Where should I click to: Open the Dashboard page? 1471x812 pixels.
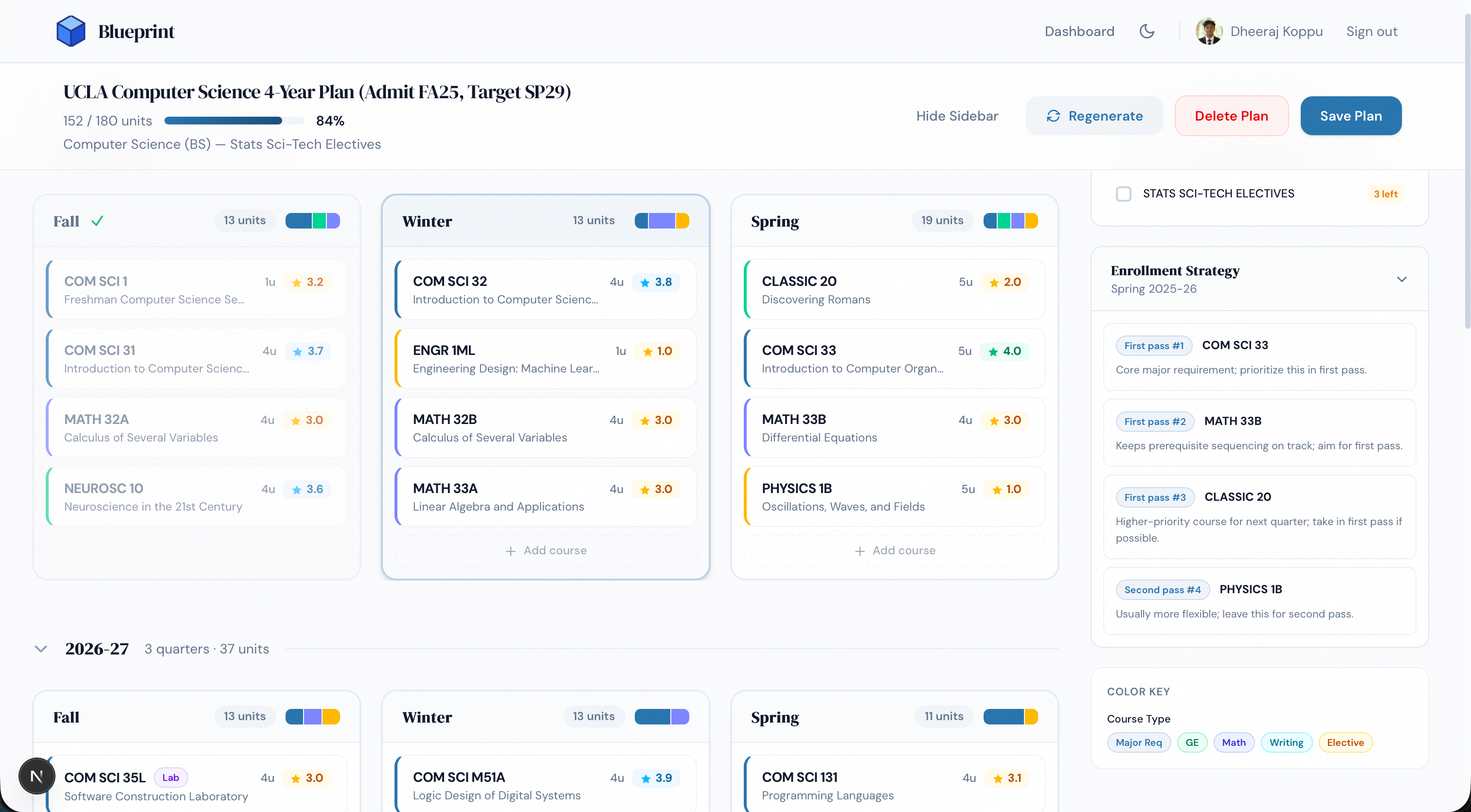1079,32
